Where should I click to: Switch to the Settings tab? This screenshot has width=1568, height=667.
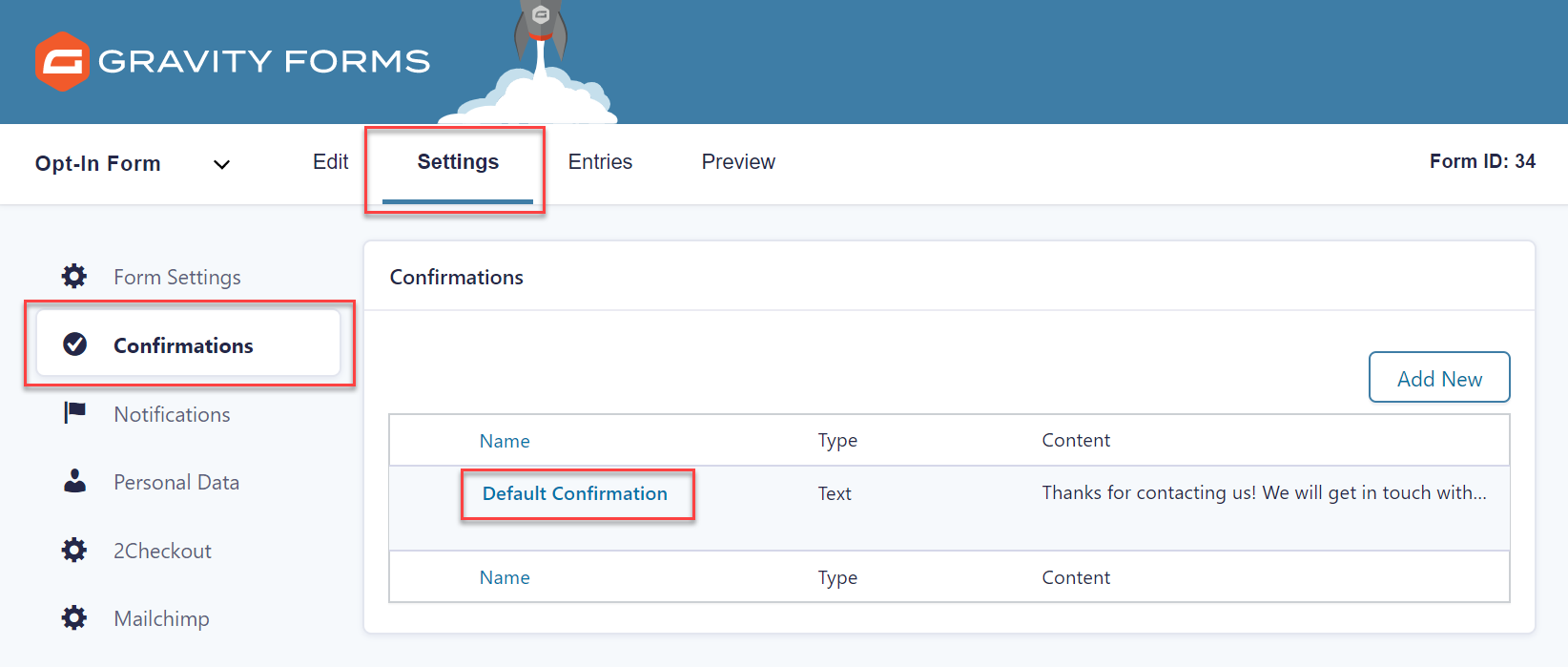tap(458, 162)
